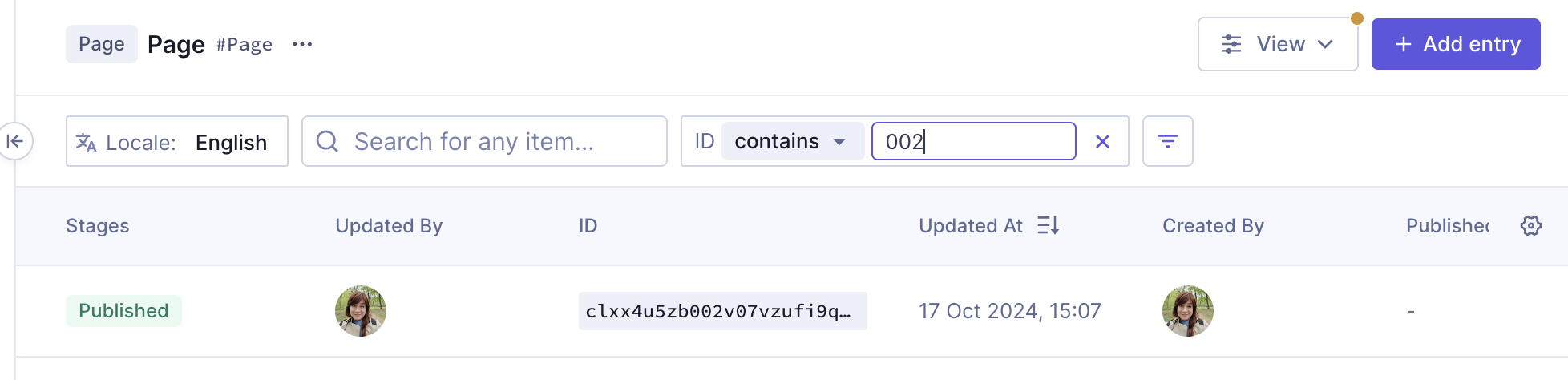Image resolution: width=1568 pixels, height=380 pixels.
Task: Click the search magnifier icon
Action: pos(327,142)
